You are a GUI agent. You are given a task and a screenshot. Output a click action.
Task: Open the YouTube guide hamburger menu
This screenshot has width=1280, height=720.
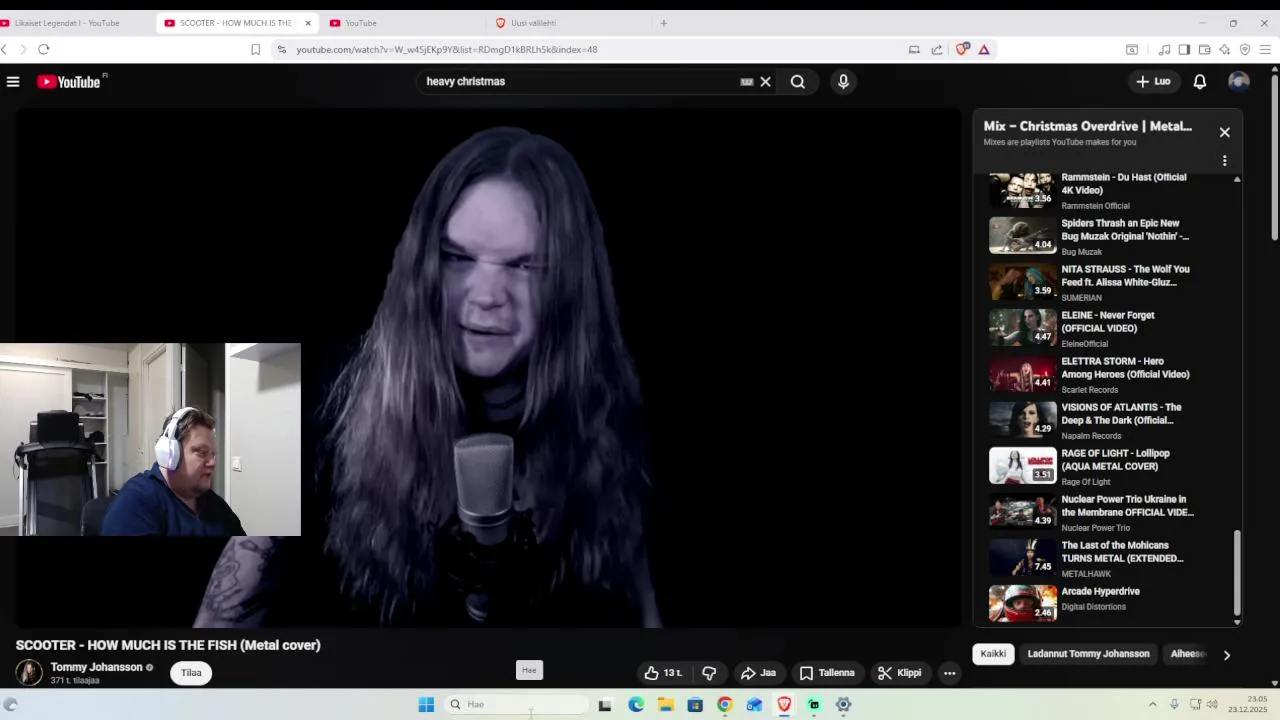(x=13, y=82)
